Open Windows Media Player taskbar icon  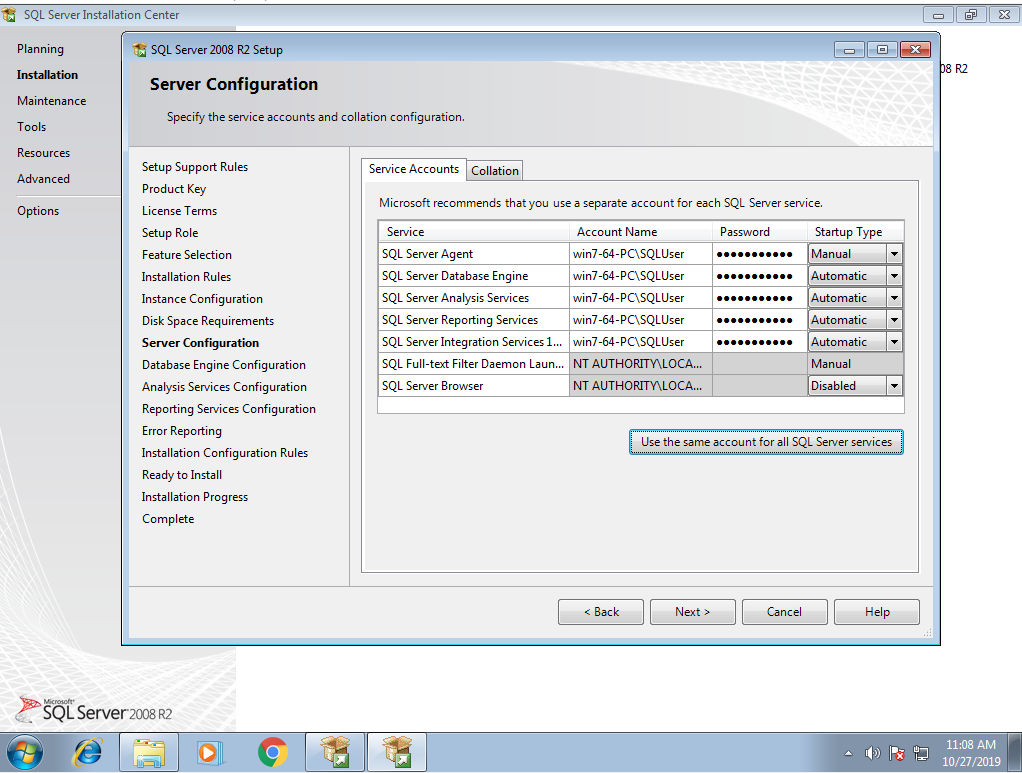pyautogui.click(x=210, y=751)
